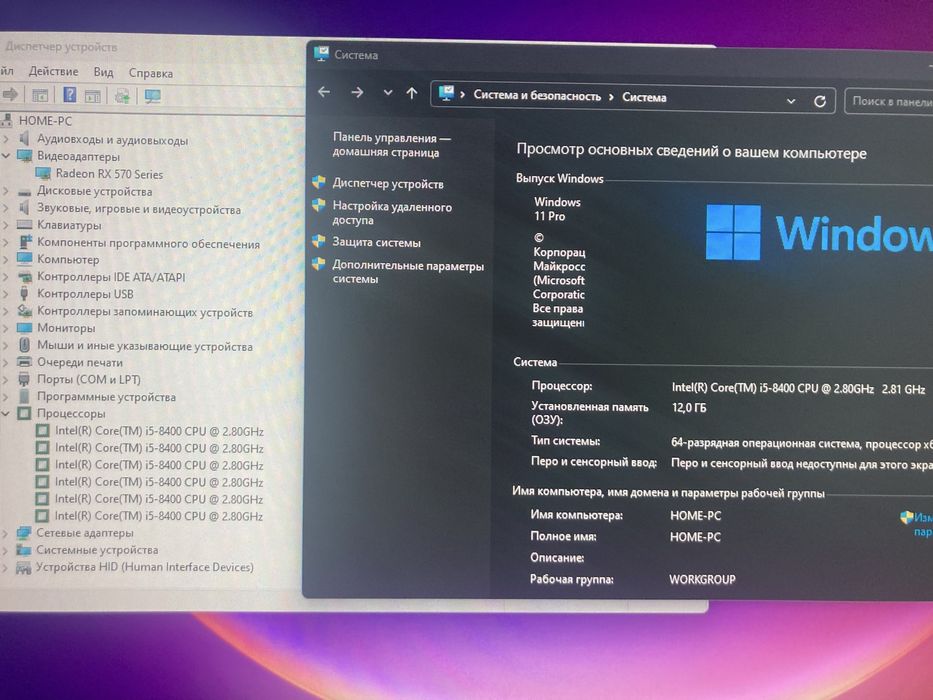Screen dimensions: 933x700
Task: Open Дополнительные параметры системы link
Action: 408,272
